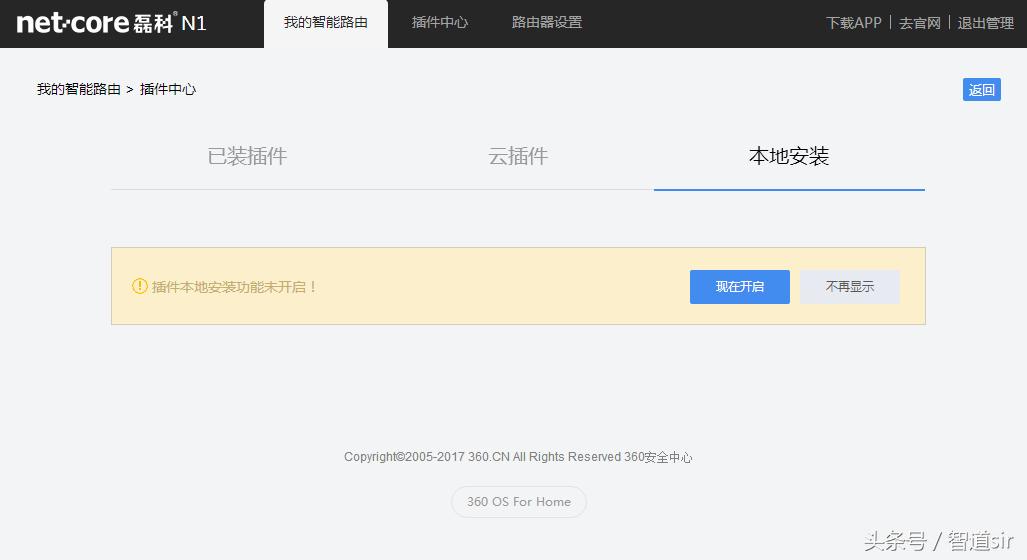The image size is (1027, 560).
Task: Click breadcrumb 插件中心
Action: (168, 89)
